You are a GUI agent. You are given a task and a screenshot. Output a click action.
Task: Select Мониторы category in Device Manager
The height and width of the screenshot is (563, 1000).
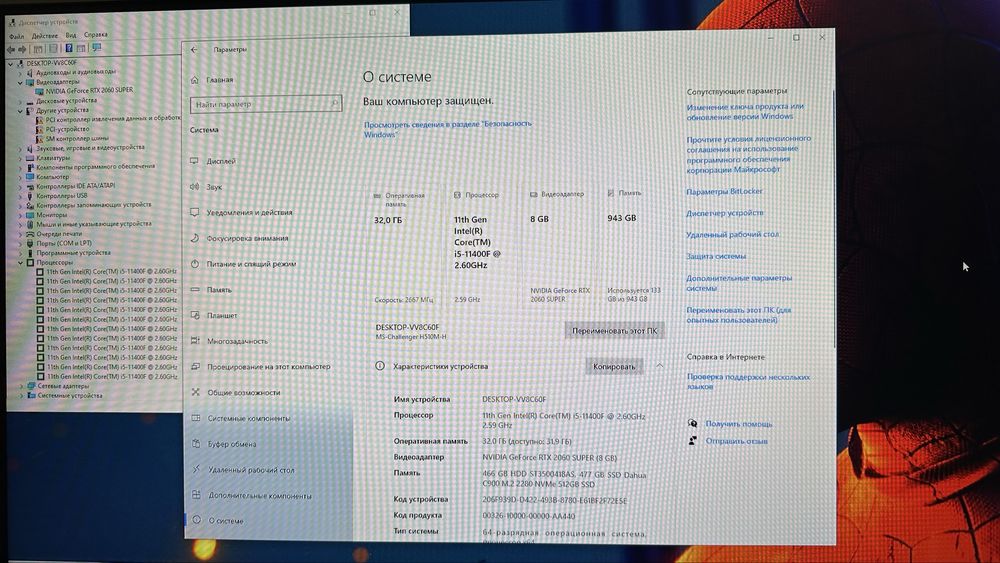(x=51, y=215)
